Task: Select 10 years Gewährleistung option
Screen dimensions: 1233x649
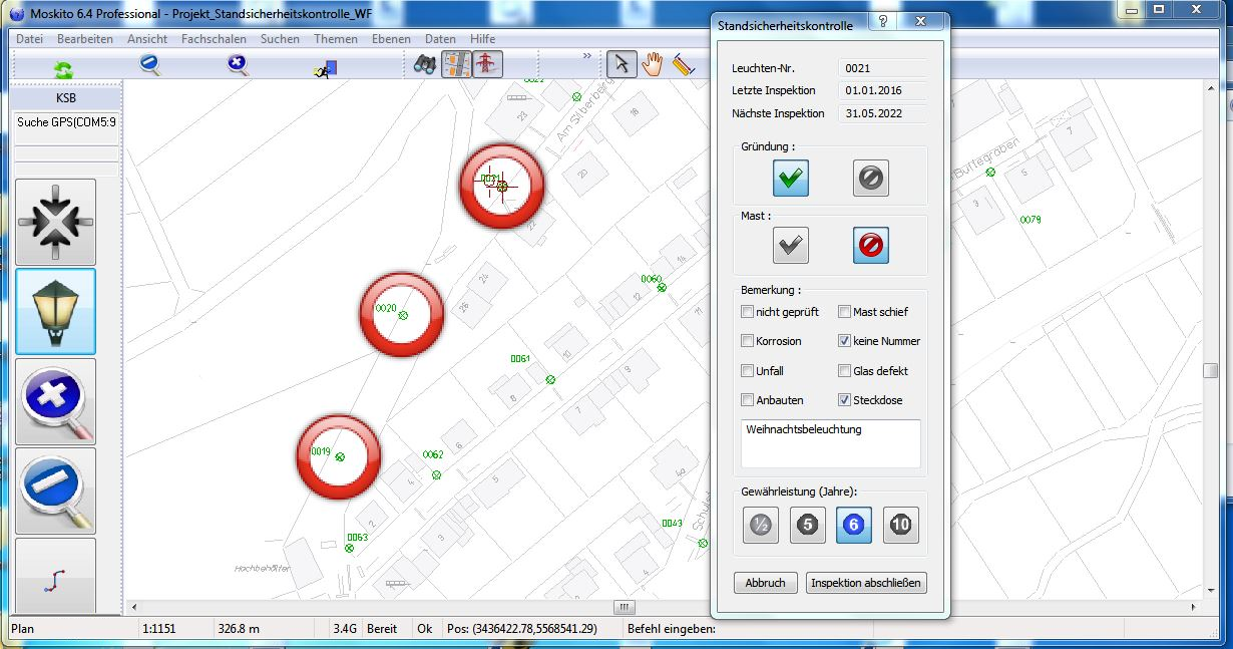Action: (900, 525)
